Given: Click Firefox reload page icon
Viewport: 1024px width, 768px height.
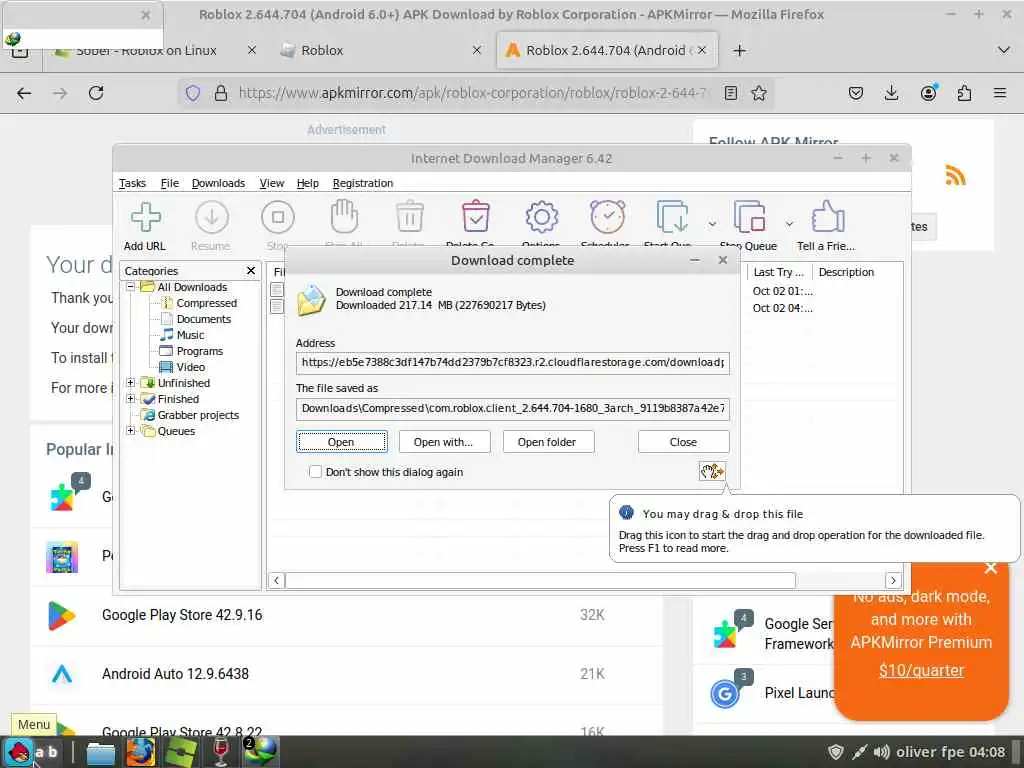Looking at the screenshot, I should coord(96,93).
